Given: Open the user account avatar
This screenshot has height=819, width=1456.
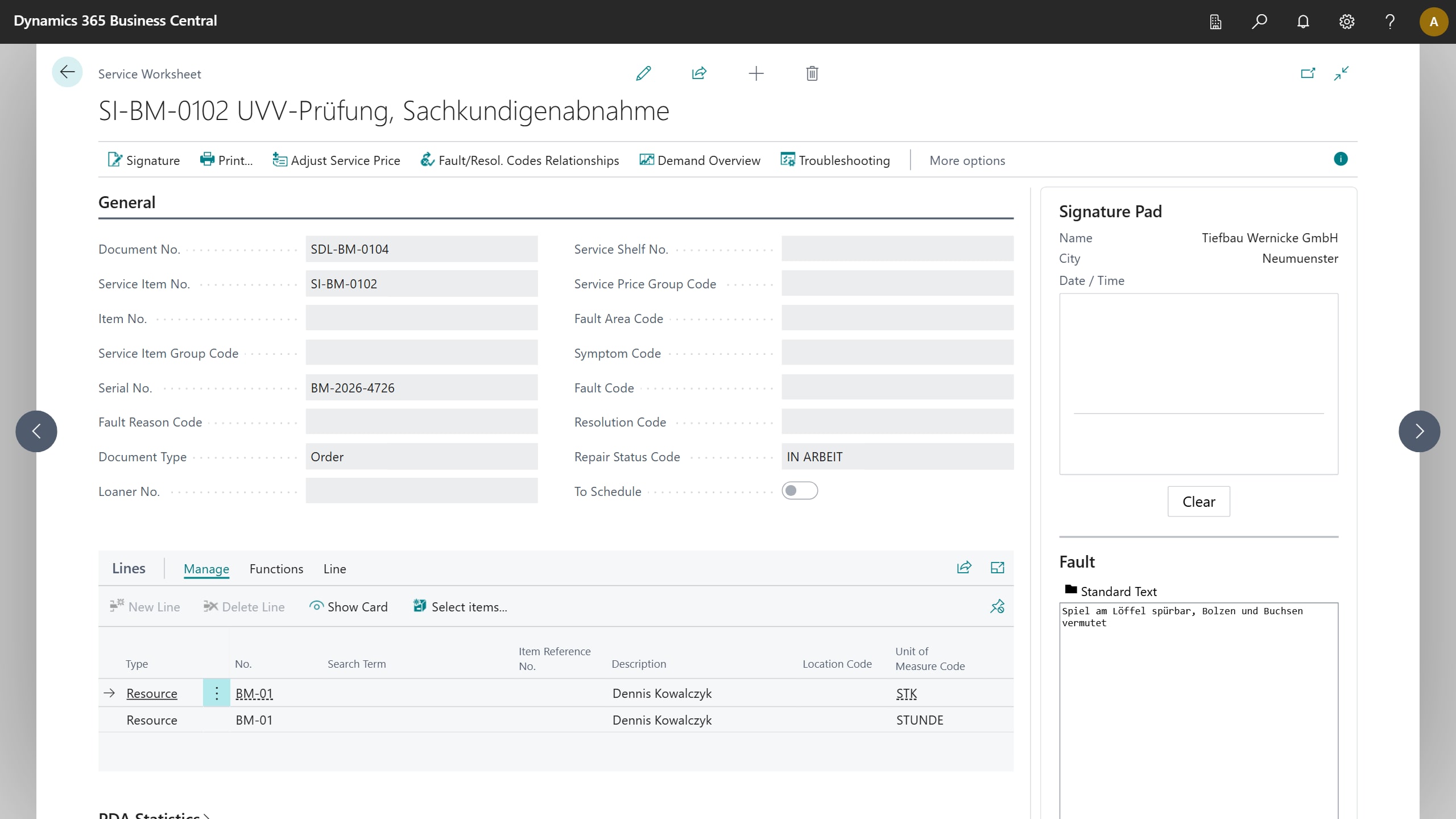Looking at the screenshot, I should coord(1433,22).
